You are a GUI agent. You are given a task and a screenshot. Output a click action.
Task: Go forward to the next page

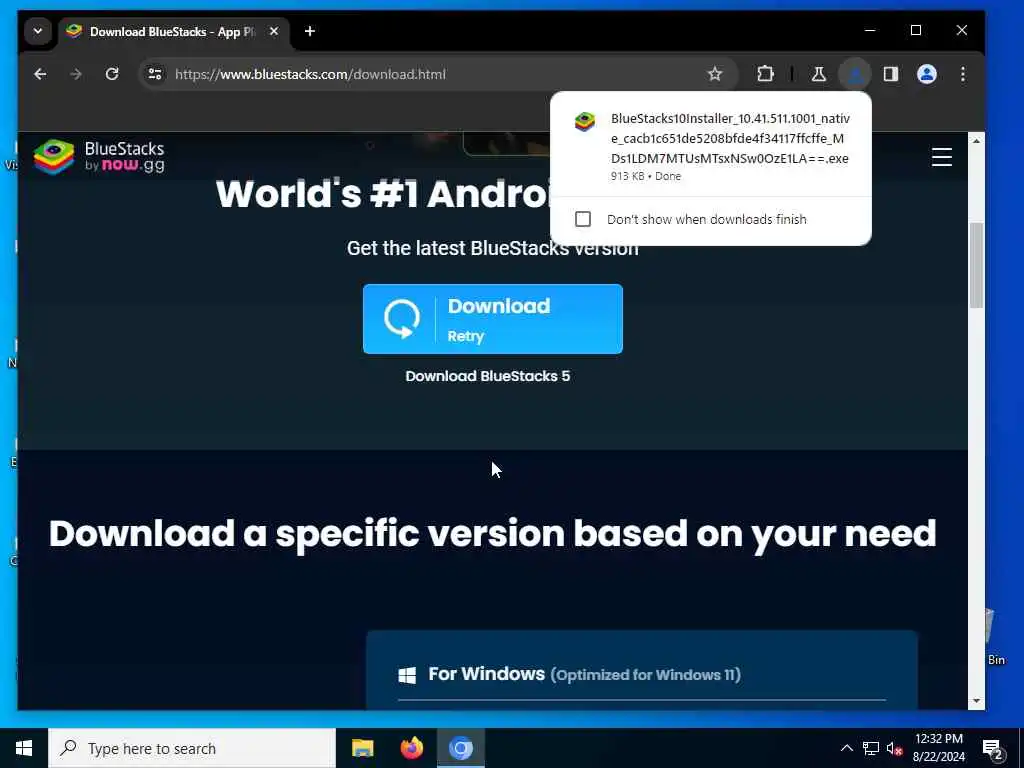pyautogui.click(x=76, y=74)
